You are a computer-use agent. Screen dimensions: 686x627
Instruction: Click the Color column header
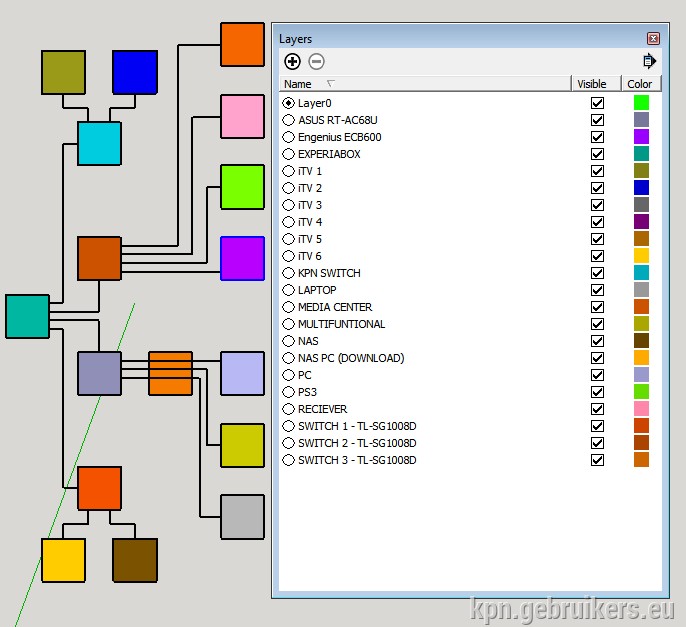pyautogui.click(x=641, y=84)
